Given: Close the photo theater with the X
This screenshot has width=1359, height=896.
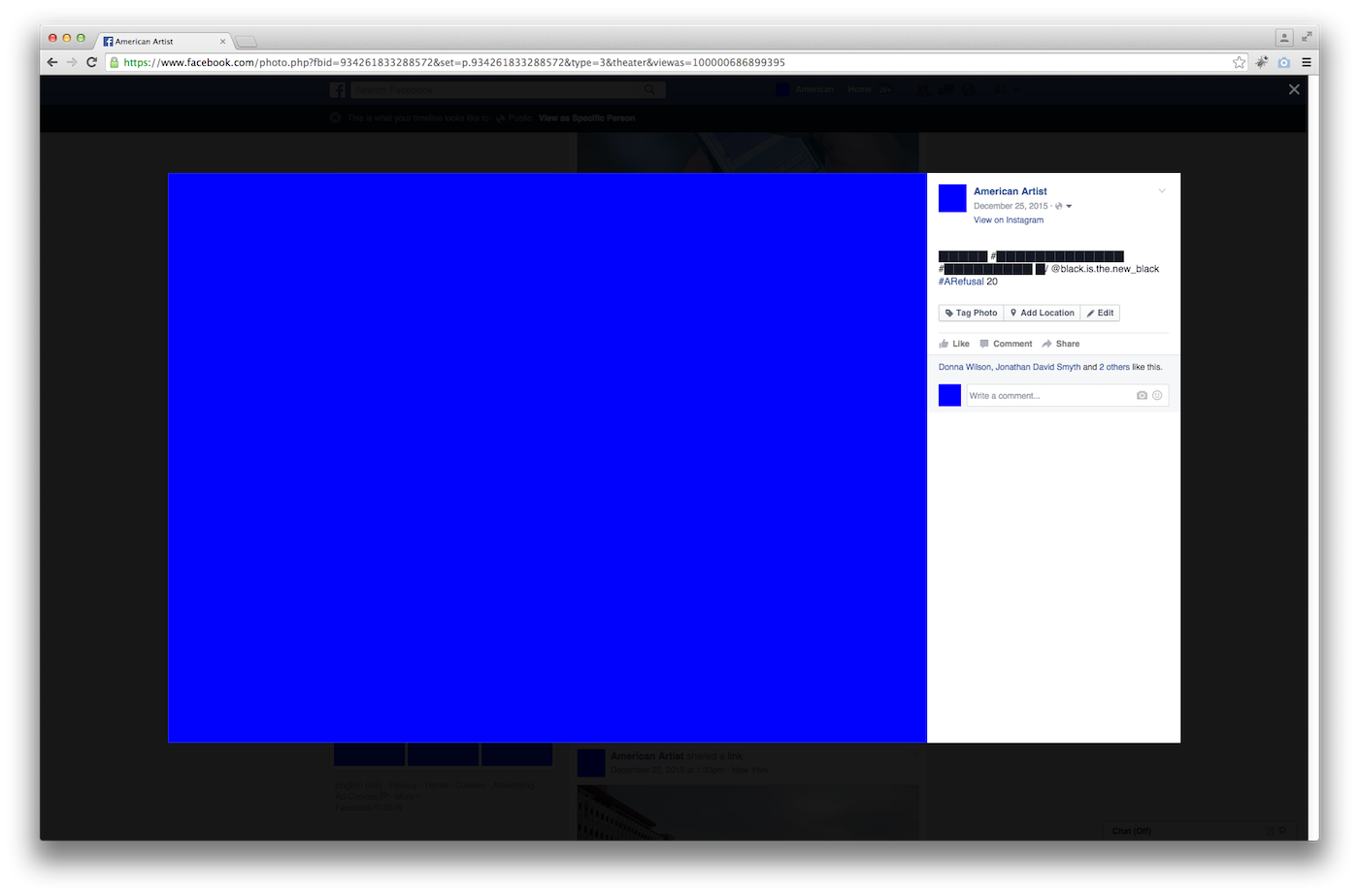Looking at the screenshot, I should [x=1293, y=89].
